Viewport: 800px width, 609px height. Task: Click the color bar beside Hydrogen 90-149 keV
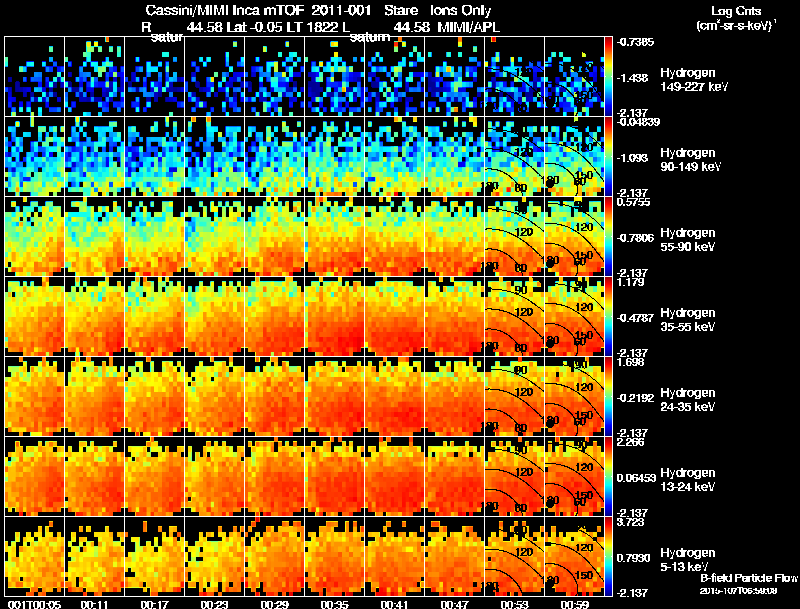point(608,157)
